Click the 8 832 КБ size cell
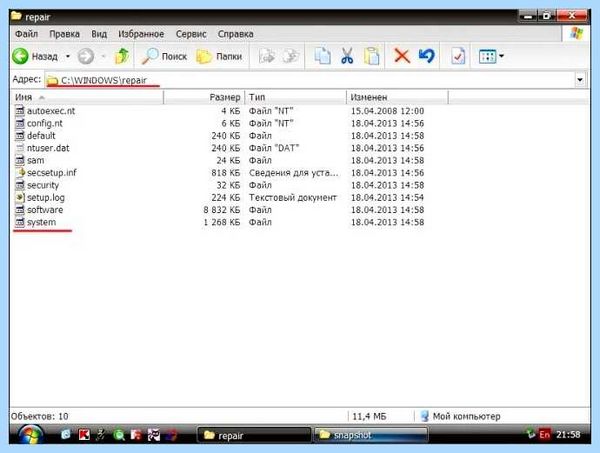This screenshot has height=453, width=600. pyautogui.click(x=222, y=210)
